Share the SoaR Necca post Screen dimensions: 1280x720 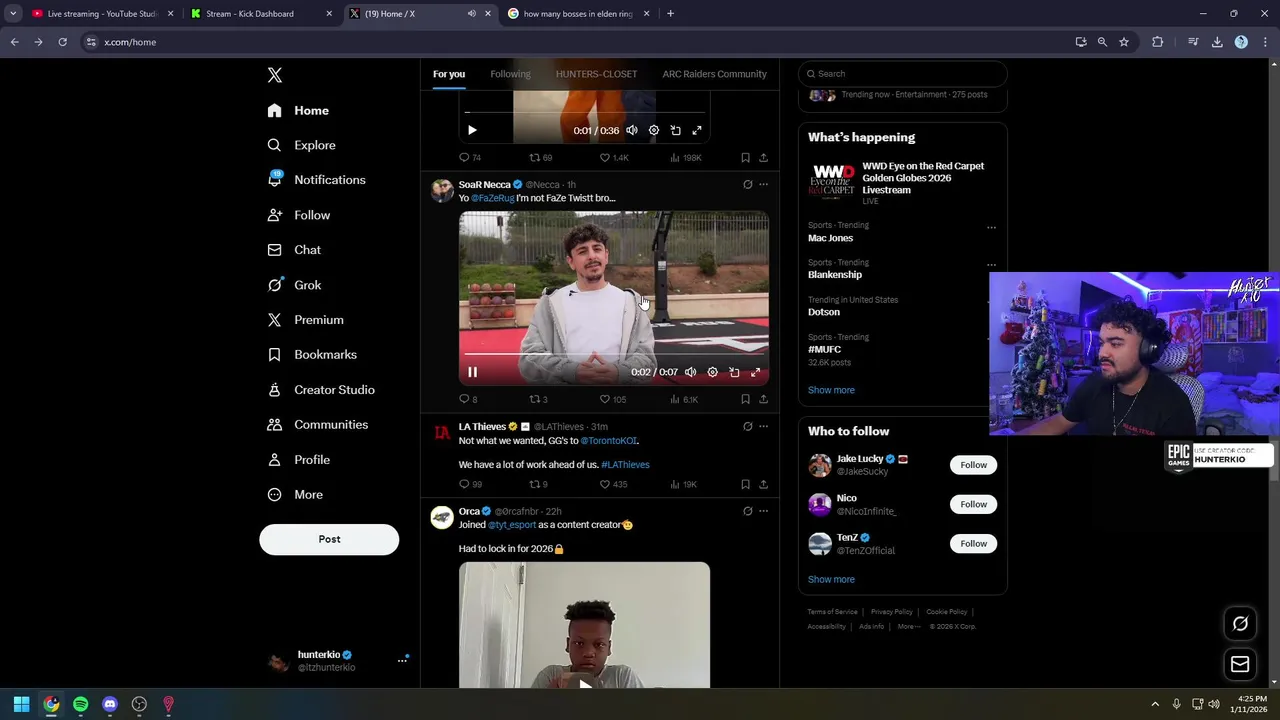point(763,399)
